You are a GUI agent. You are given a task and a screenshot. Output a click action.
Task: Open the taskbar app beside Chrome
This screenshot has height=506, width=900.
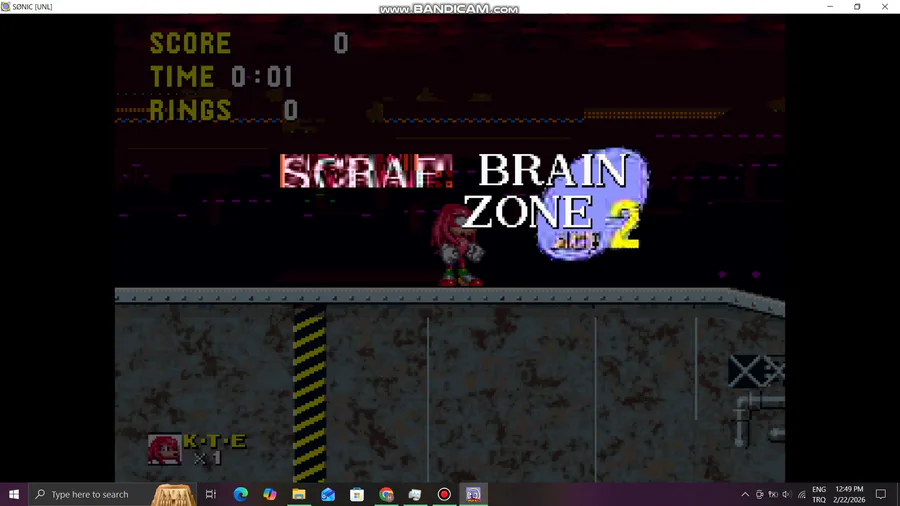pyautogui.click(x=415, y=494)
